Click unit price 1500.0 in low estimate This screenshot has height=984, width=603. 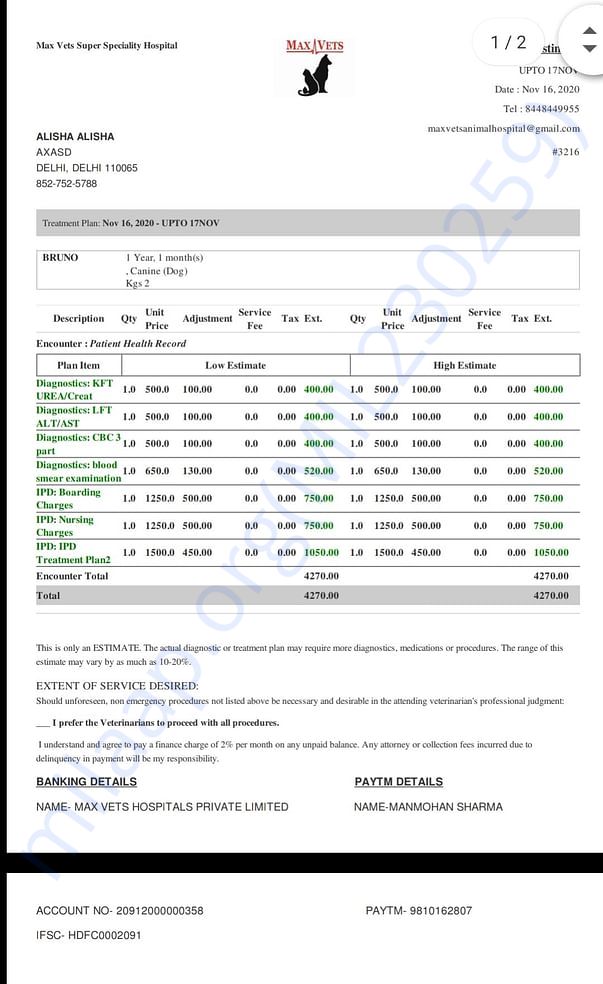click(159, 552)
